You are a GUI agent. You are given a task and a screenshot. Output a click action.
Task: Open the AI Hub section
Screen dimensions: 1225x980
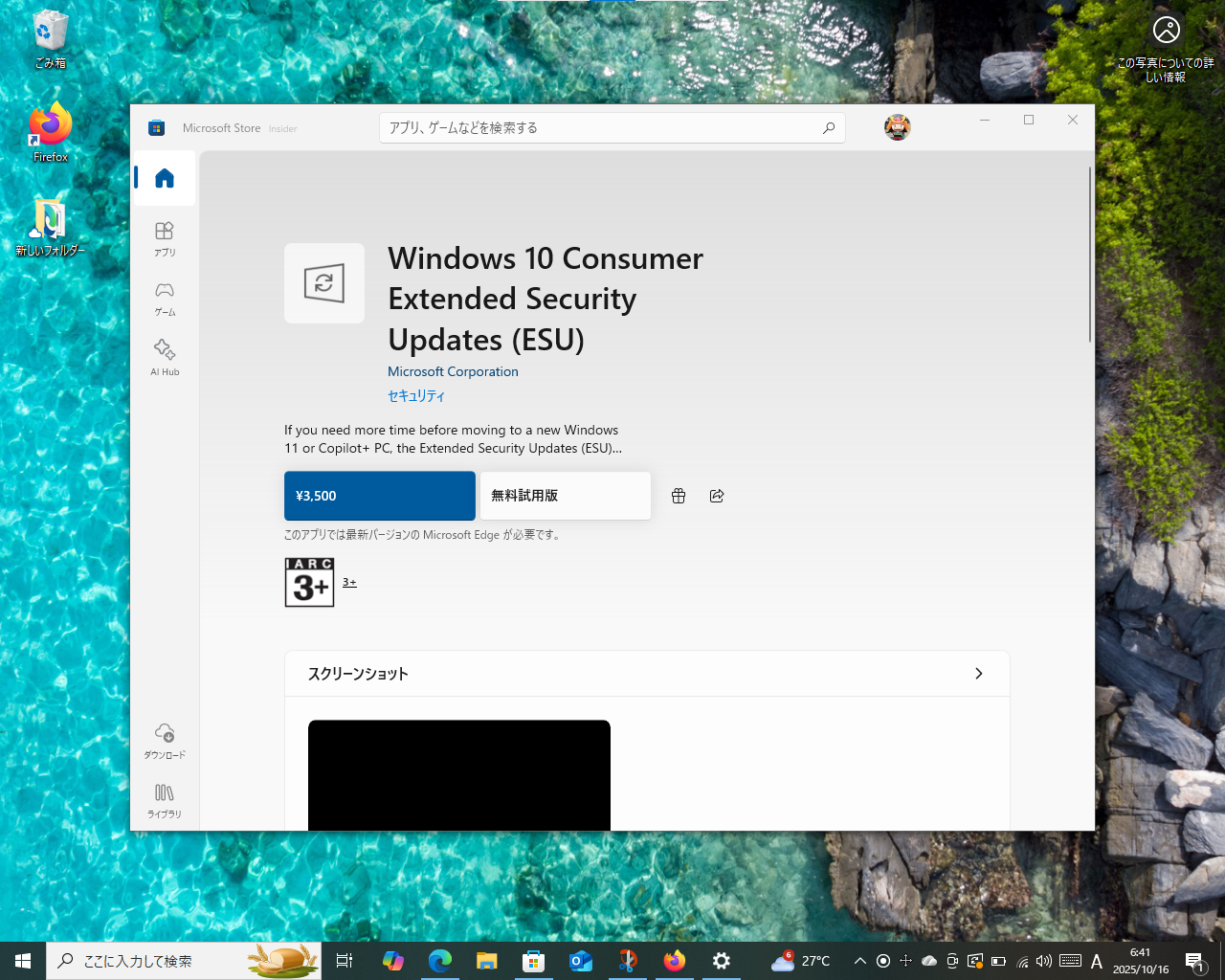[164, 355]
